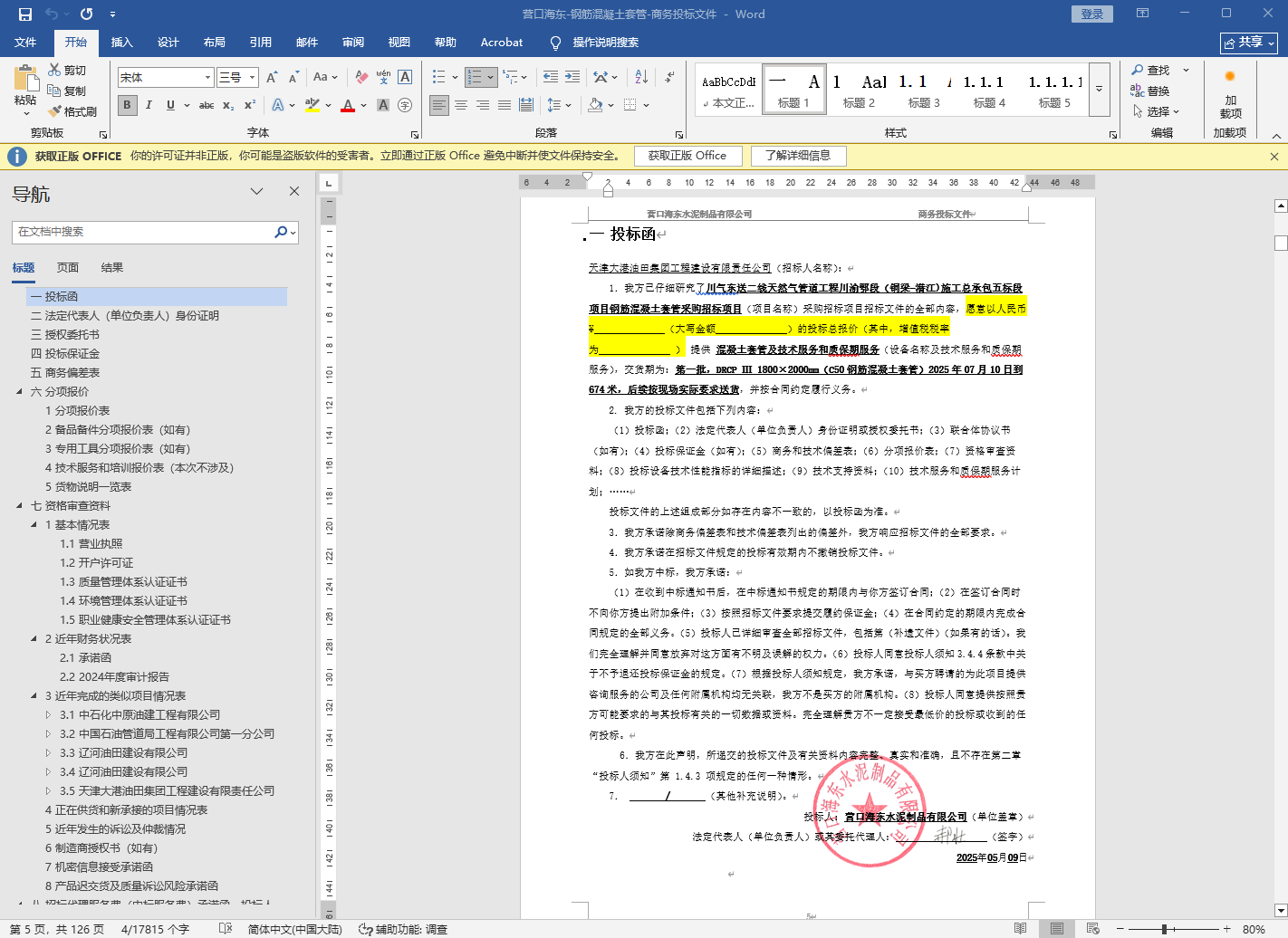Go to 1.1 营业执照 in the navigation pane
The height and width of the screenshot is (938, 1288).
click(x=91, y=544)
